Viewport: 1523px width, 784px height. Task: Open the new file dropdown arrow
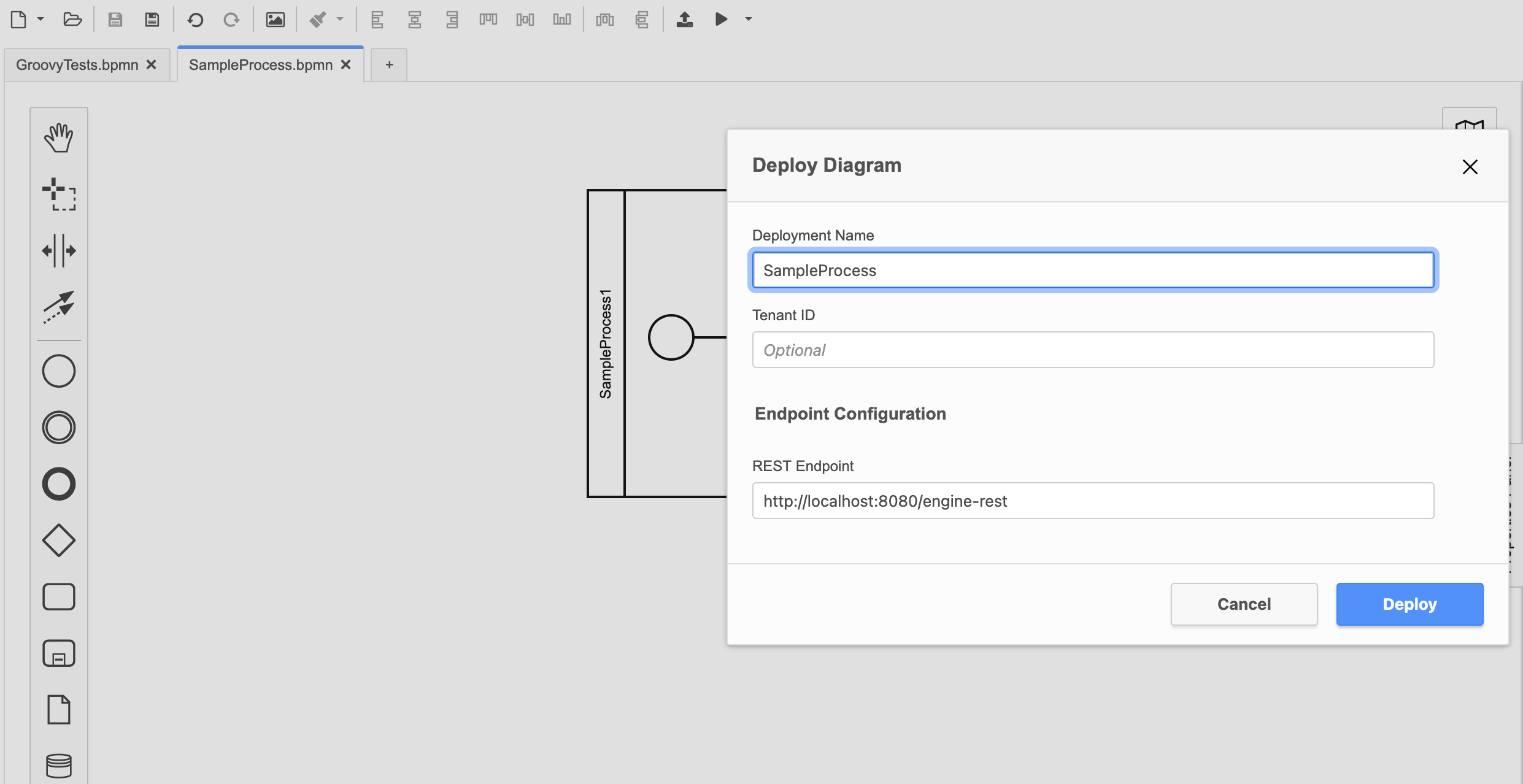(40, 20)
